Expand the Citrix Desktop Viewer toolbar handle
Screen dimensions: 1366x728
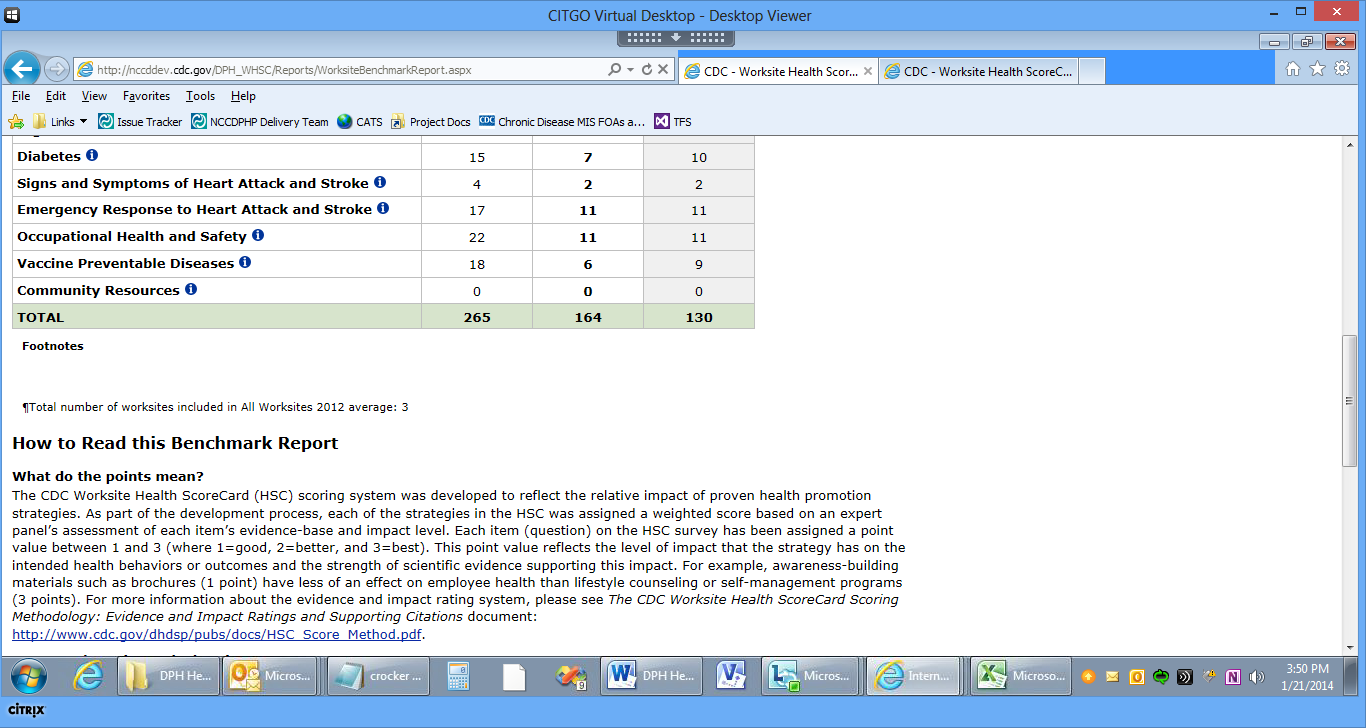[676, 37]
